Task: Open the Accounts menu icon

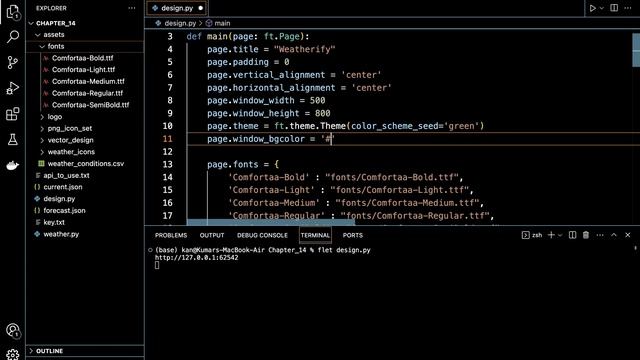Action: (x=13, y=330)
